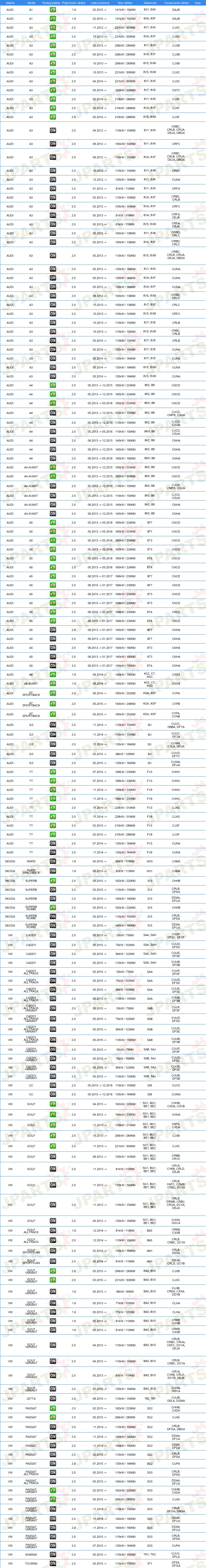The height and width of the screenshot is (1568, 206).
Task: Select the JETTA model cell
Action: click(x=31, y=1399)
